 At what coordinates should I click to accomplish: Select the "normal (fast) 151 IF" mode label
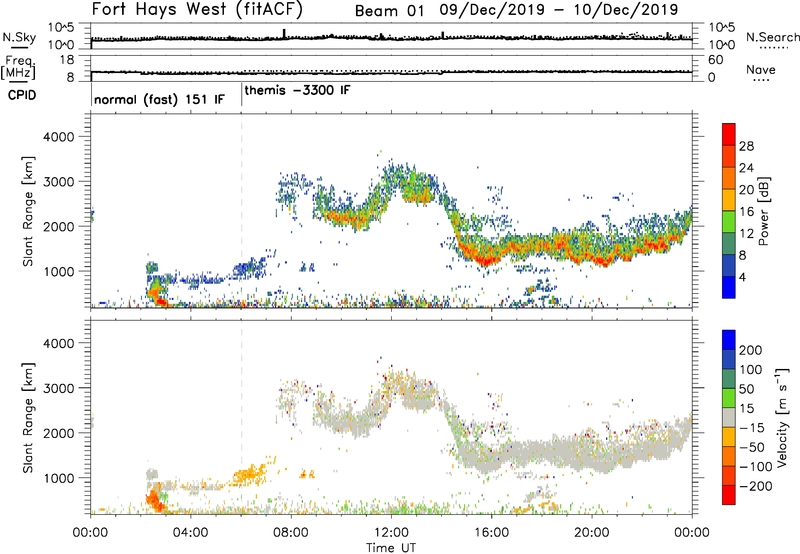(159, 99)
